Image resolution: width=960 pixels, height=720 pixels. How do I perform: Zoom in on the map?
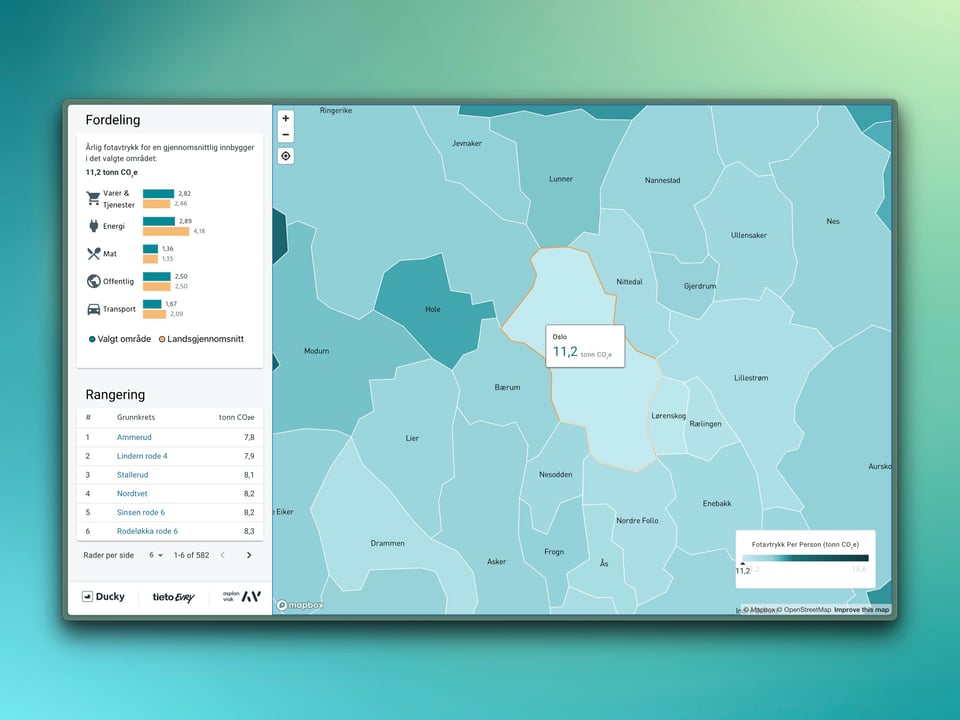coord(286,119)
